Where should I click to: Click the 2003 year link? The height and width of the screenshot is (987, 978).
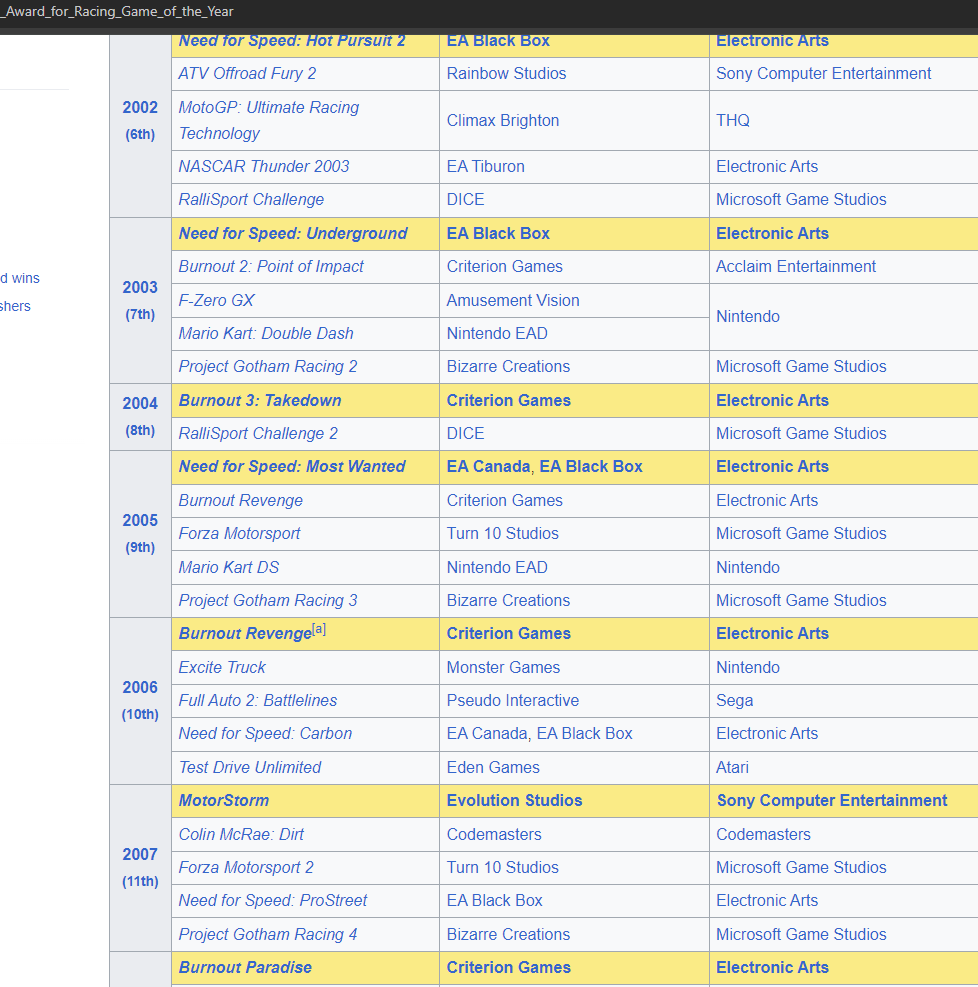pyautogui.click(x=140, y=288)
